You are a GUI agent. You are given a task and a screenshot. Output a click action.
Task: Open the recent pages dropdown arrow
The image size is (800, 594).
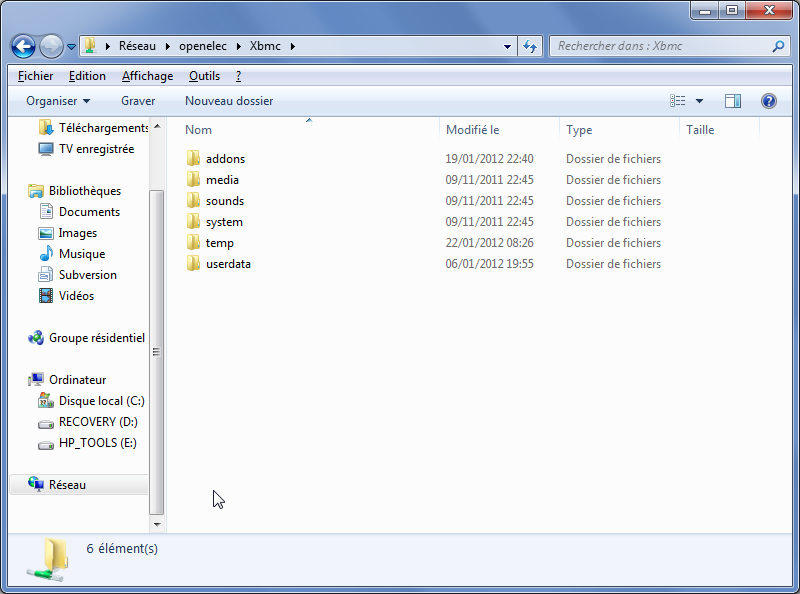point(71,47)
